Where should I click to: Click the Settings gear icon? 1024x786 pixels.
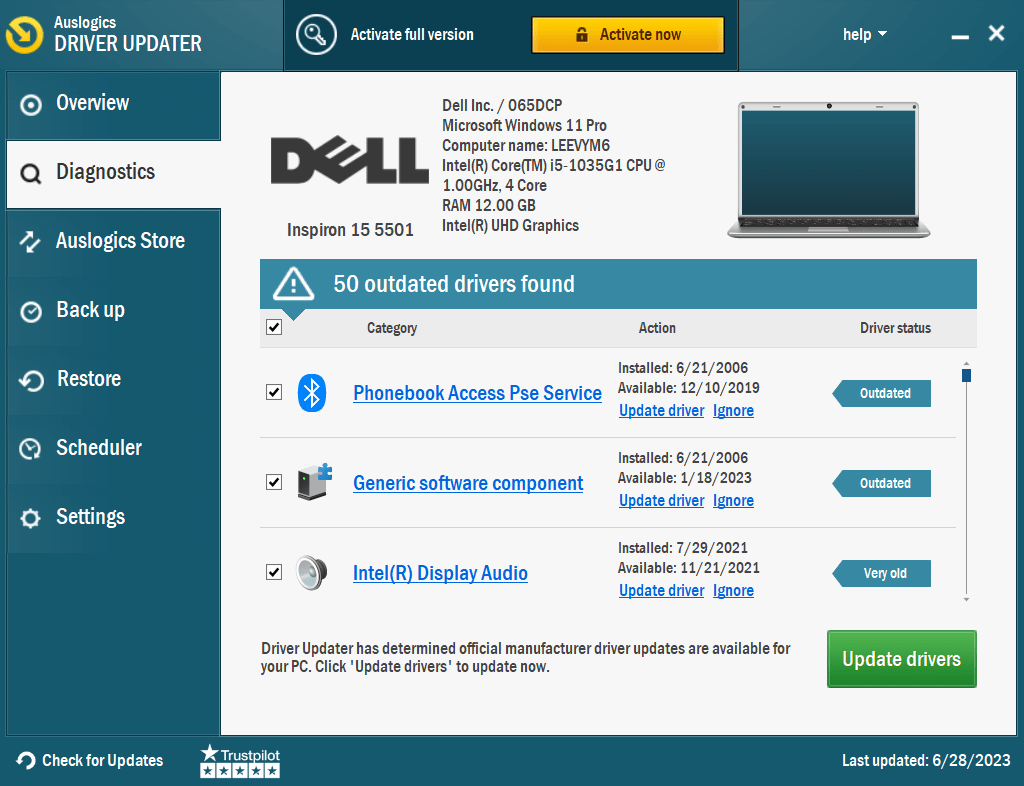(x=30, y=516)
